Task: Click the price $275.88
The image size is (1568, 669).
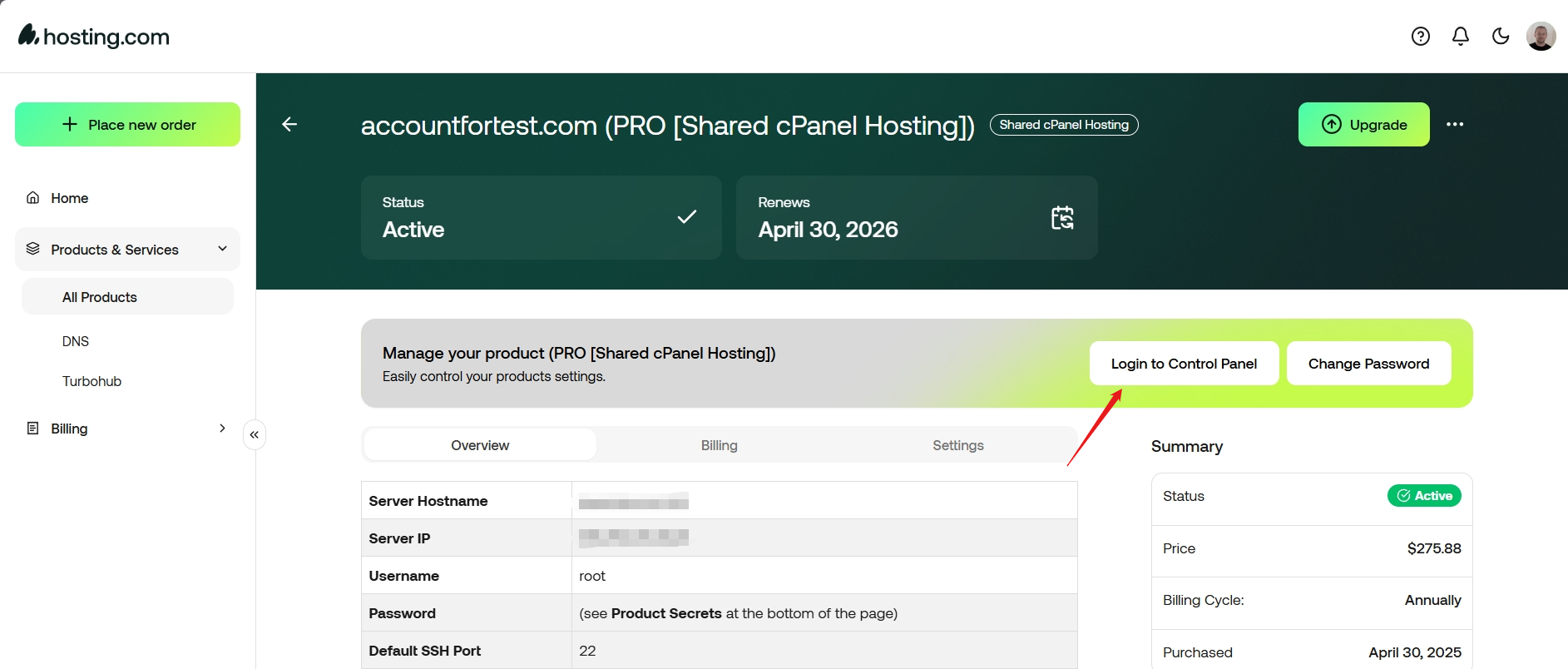Action: pyautogui.click(x=1434, y=548)
